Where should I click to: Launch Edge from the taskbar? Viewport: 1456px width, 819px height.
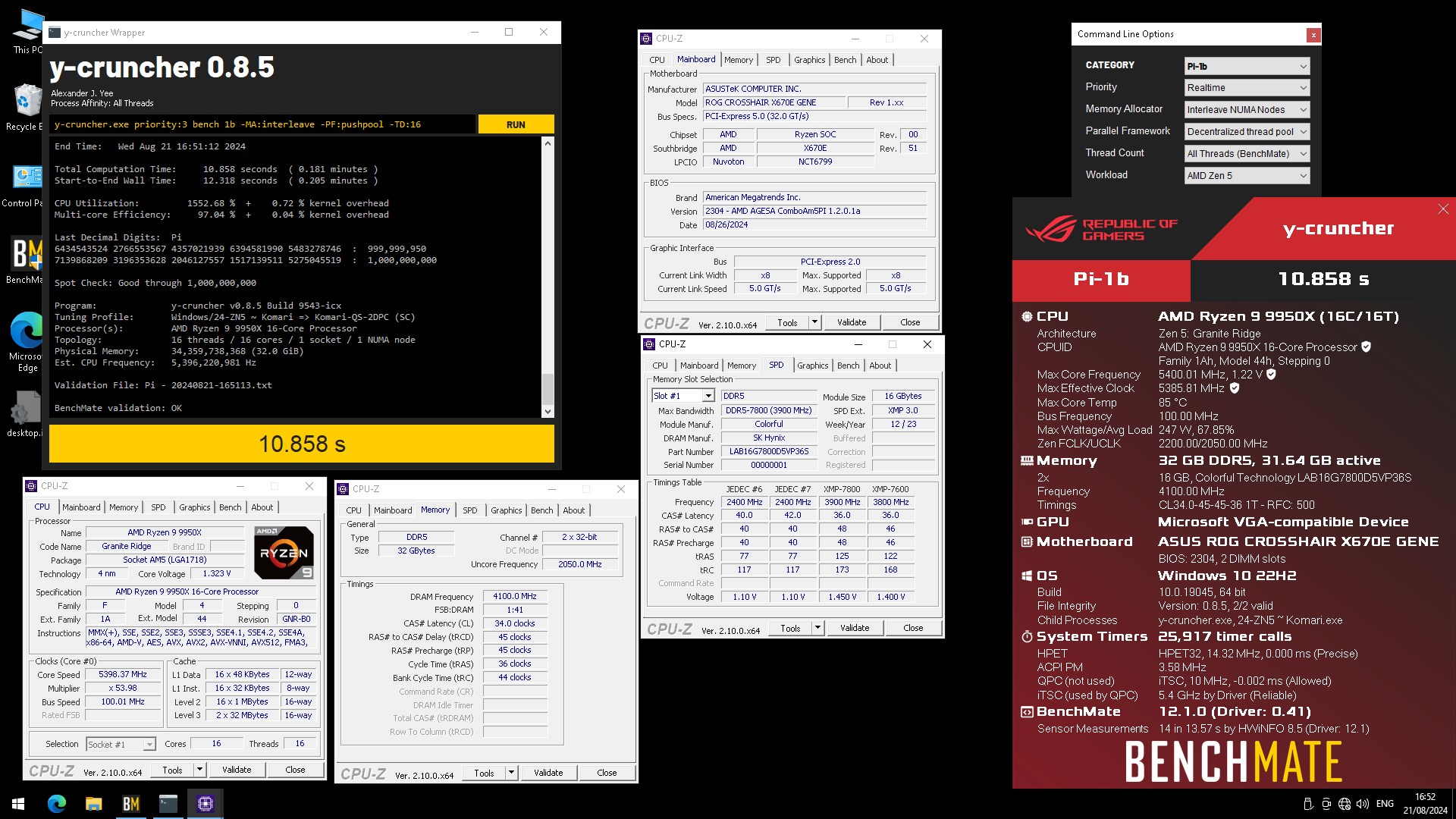pyautogui.click(x=57, y=804)
